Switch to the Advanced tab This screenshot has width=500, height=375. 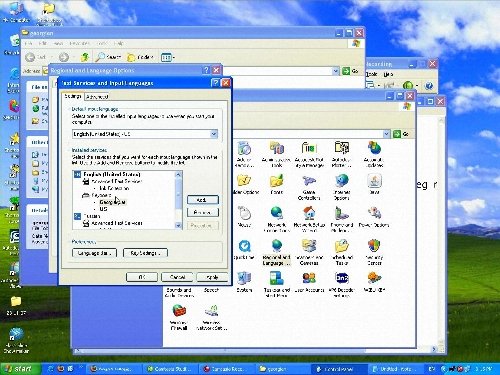97,97
